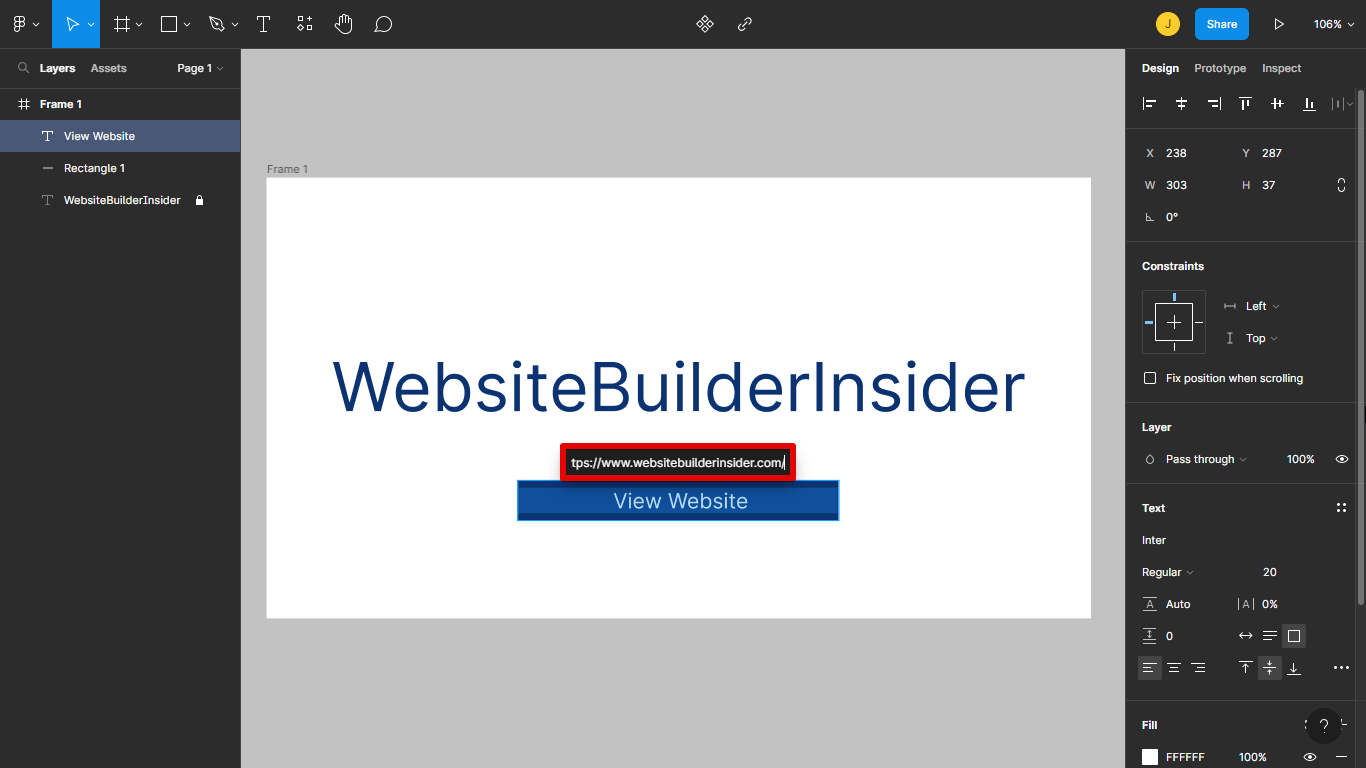Select the View Website layer

pos(120,136)
